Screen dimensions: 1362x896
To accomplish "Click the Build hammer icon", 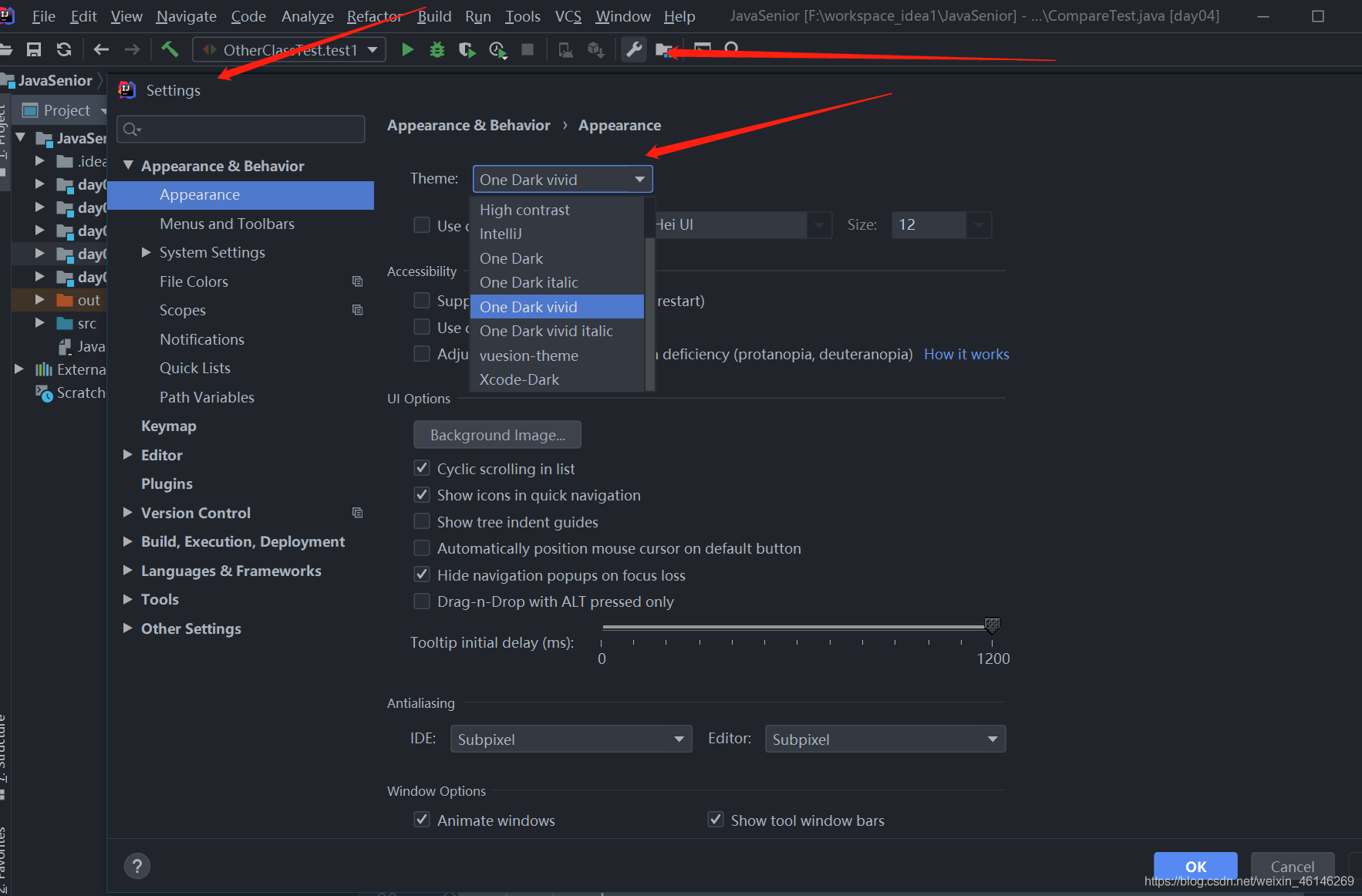I will (x=170, y=50).
